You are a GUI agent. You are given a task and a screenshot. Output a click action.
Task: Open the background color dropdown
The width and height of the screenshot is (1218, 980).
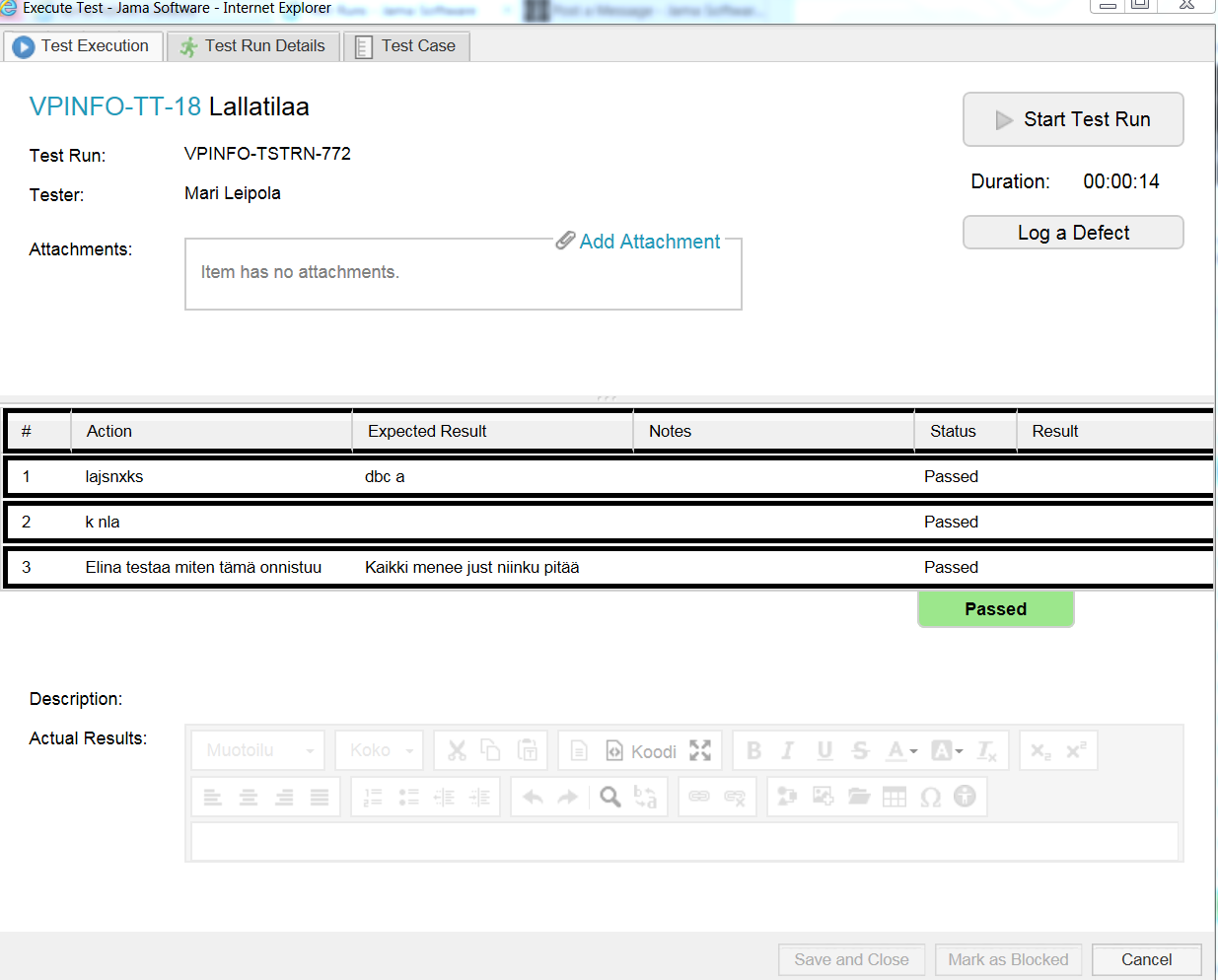click(x=947, y=750)
